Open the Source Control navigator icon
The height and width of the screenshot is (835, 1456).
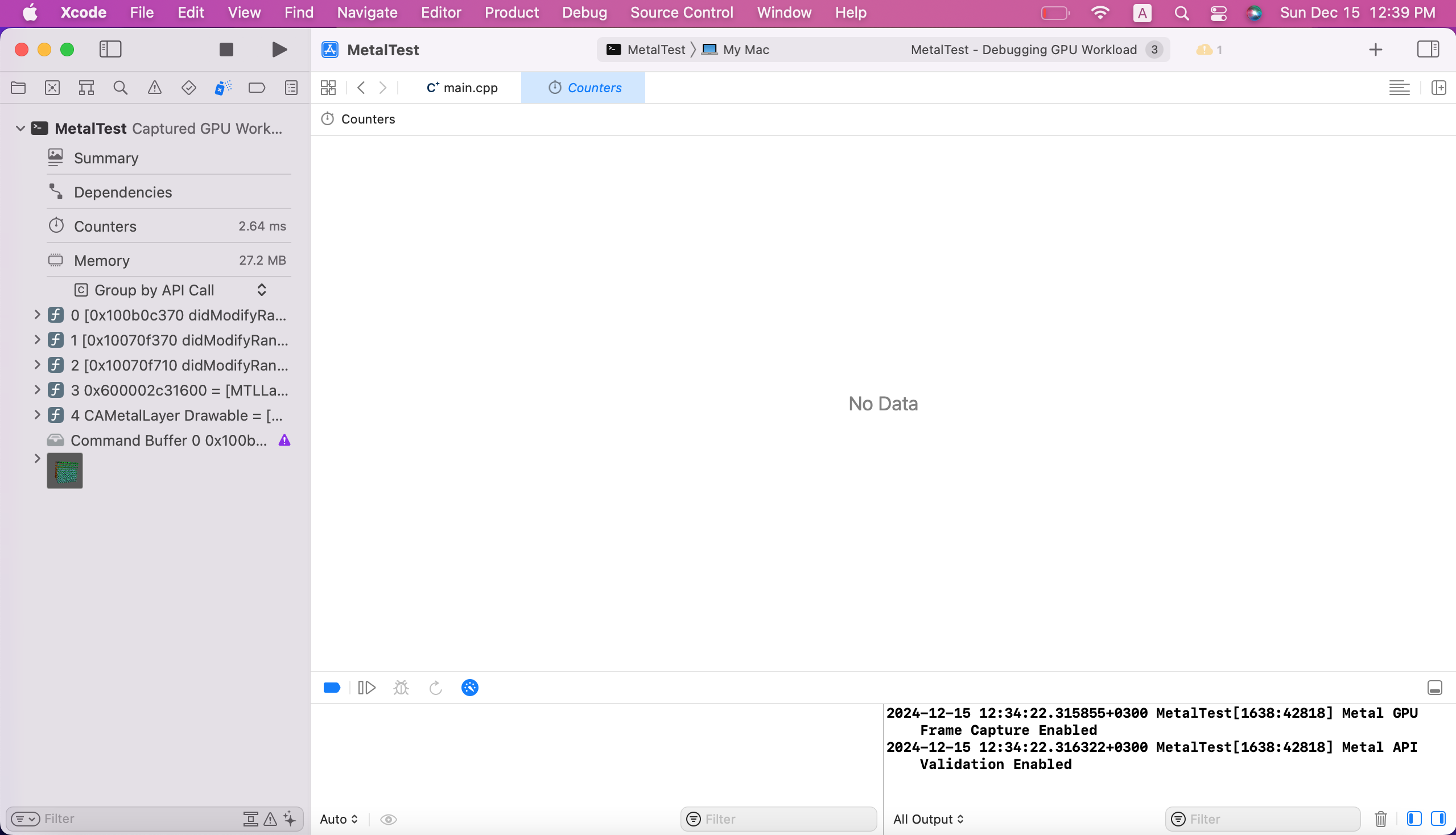click(x=52, y=88)
